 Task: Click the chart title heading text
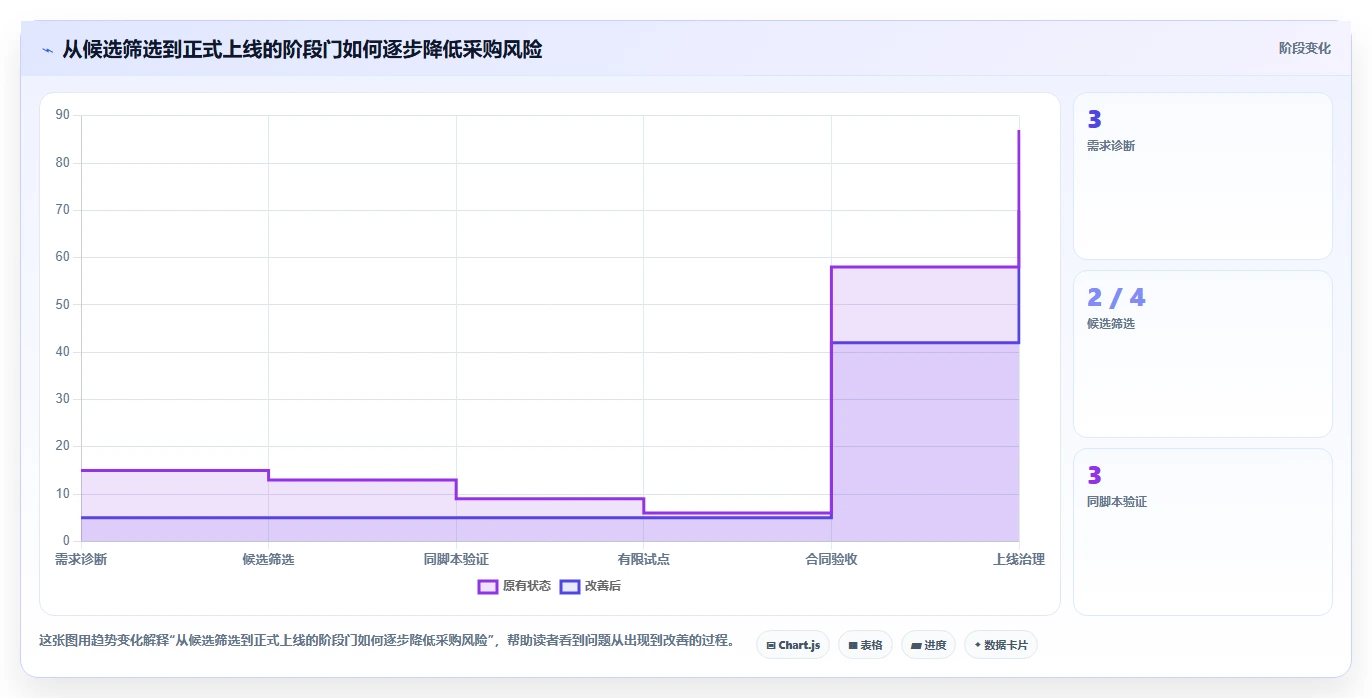[302, 49]
